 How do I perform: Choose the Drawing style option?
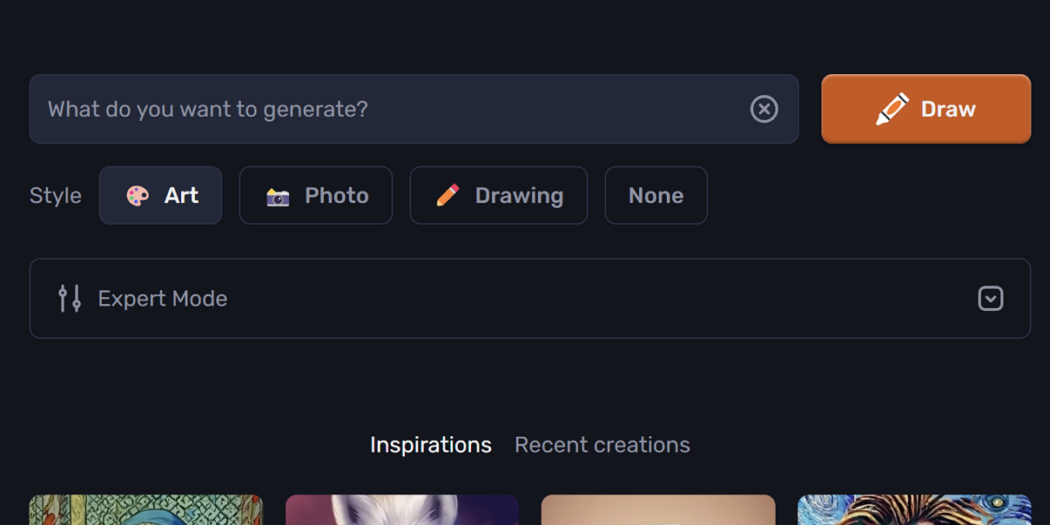click(x=499, y=196)
